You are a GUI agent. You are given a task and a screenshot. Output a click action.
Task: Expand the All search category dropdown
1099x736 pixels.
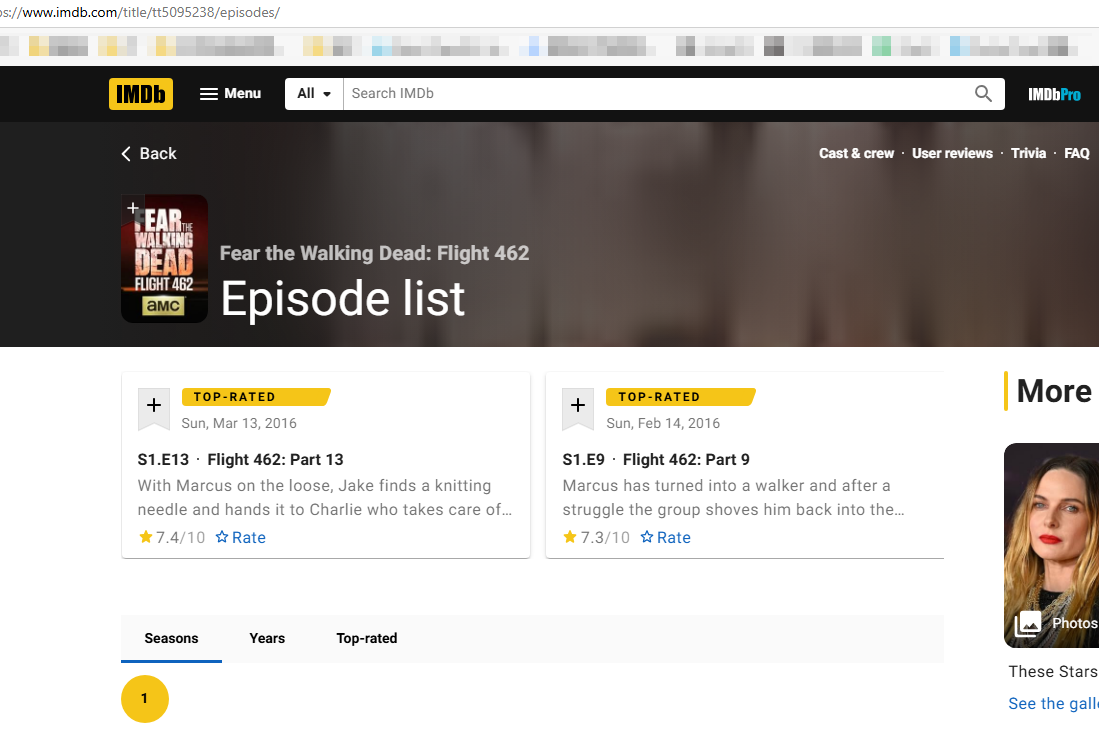(x=314, y=94)
